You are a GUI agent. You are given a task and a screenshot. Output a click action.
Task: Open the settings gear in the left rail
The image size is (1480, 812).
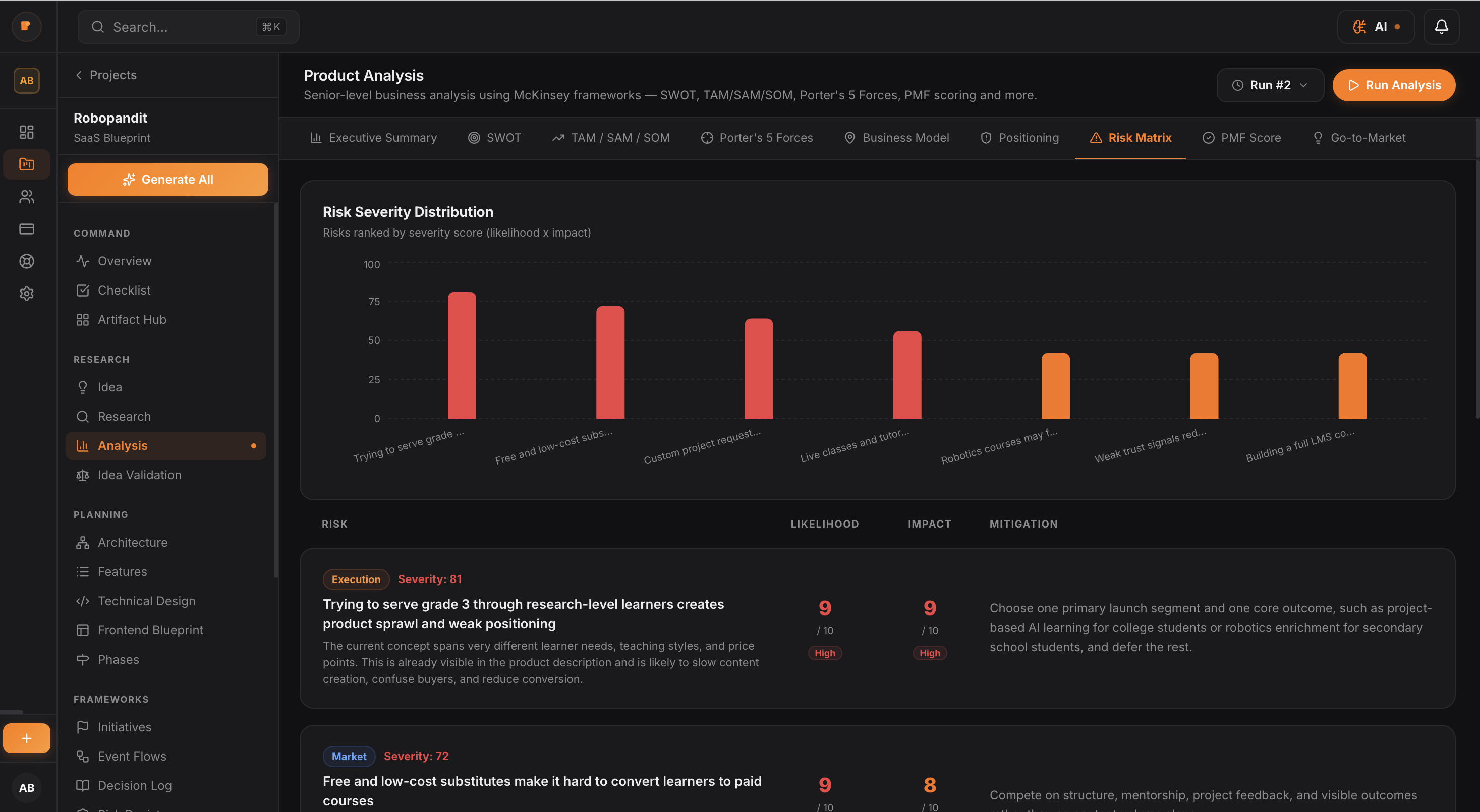26,294
